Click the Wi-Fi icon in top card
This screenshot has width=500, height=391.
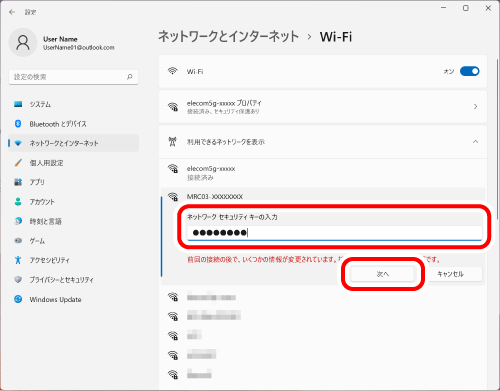tap(172, 71)
